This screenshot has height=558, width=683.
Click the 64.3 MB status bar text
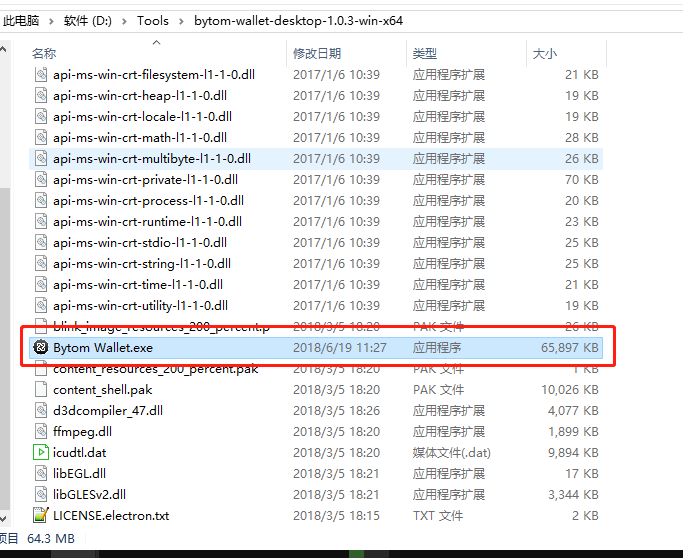pos(51,538)
